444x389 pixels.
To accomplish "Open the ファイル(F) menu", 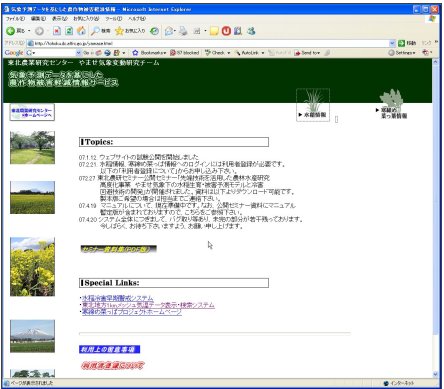I will point(15,19).
